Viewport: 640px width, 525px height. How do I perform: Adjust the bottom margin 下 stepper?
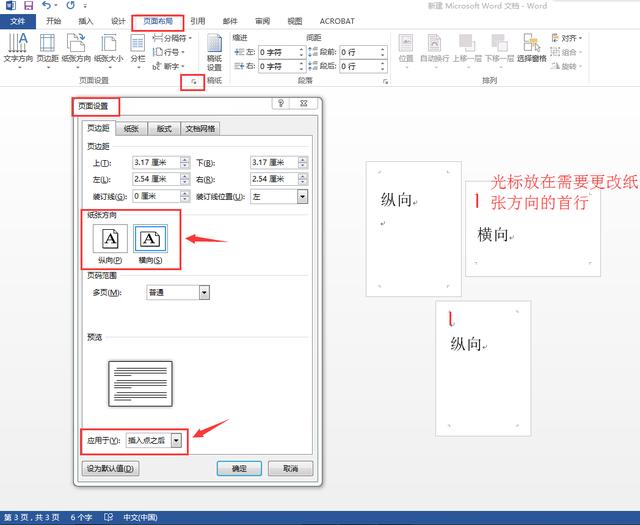302,162
